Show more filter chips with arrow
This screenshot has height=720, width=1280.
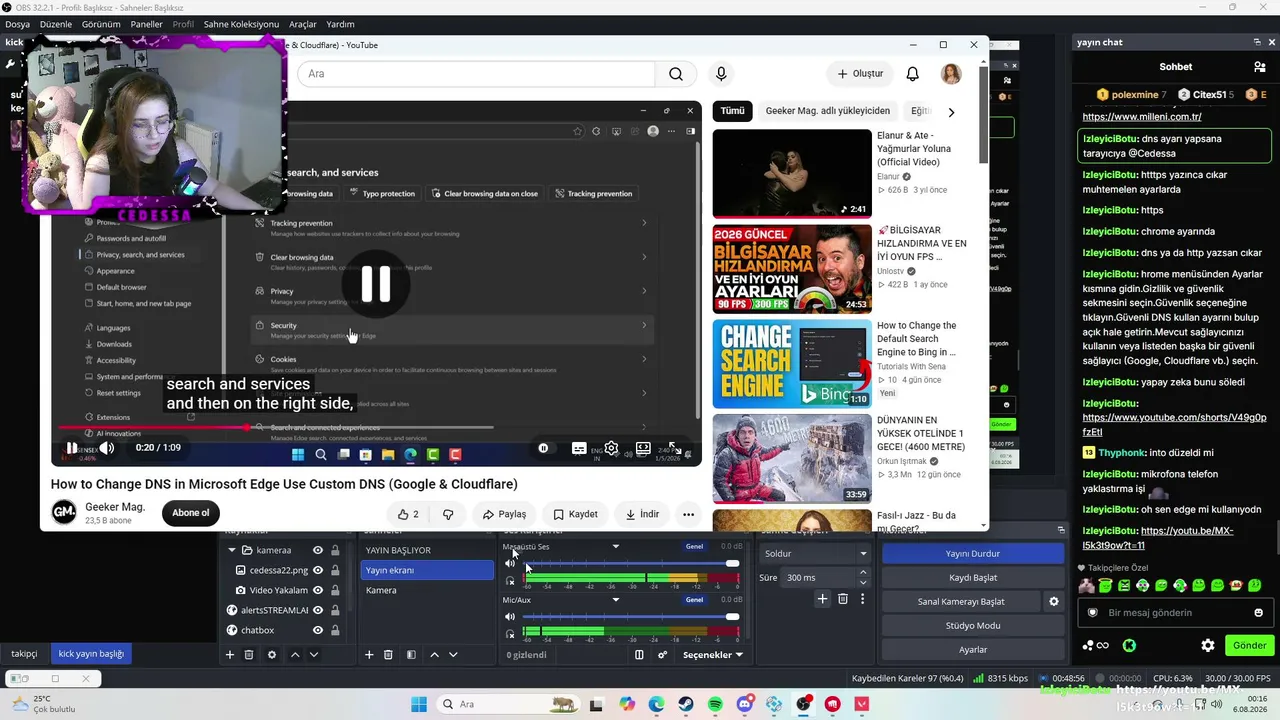point(951,112)
